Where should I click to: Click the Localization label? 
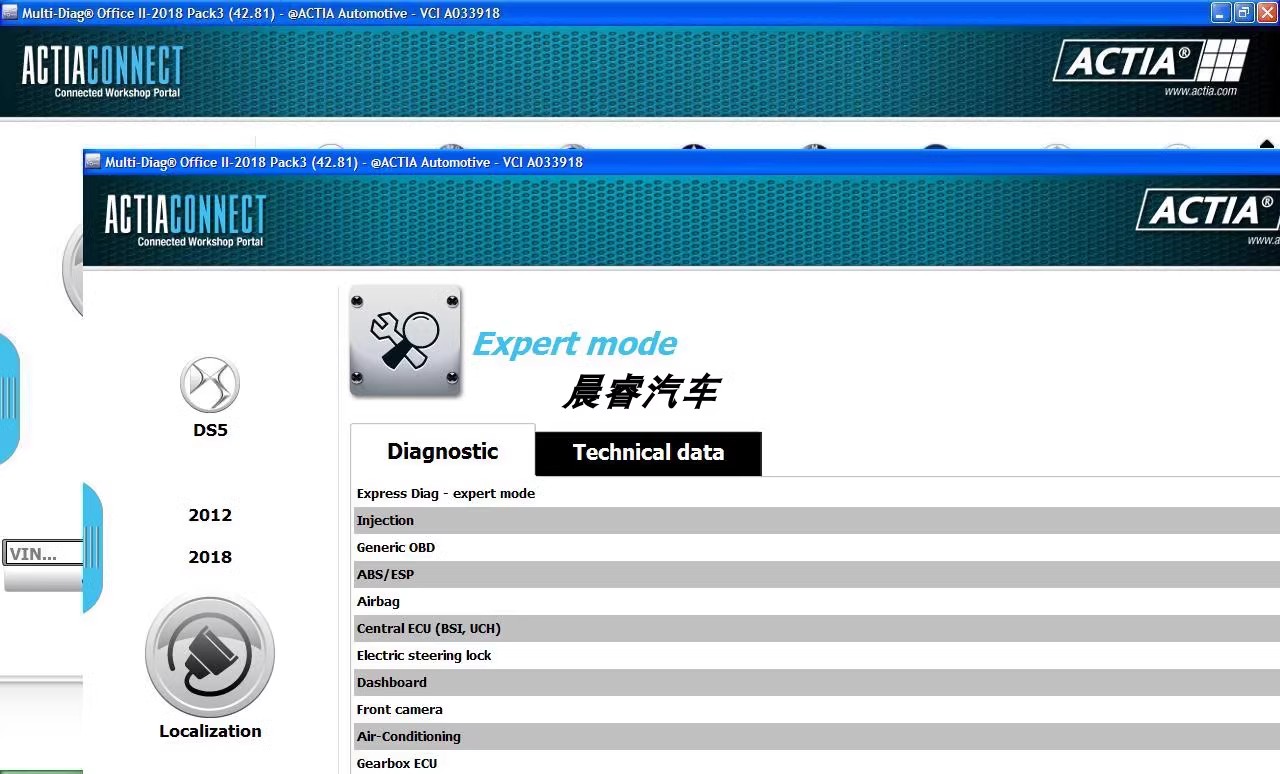[x=210, y=731]
